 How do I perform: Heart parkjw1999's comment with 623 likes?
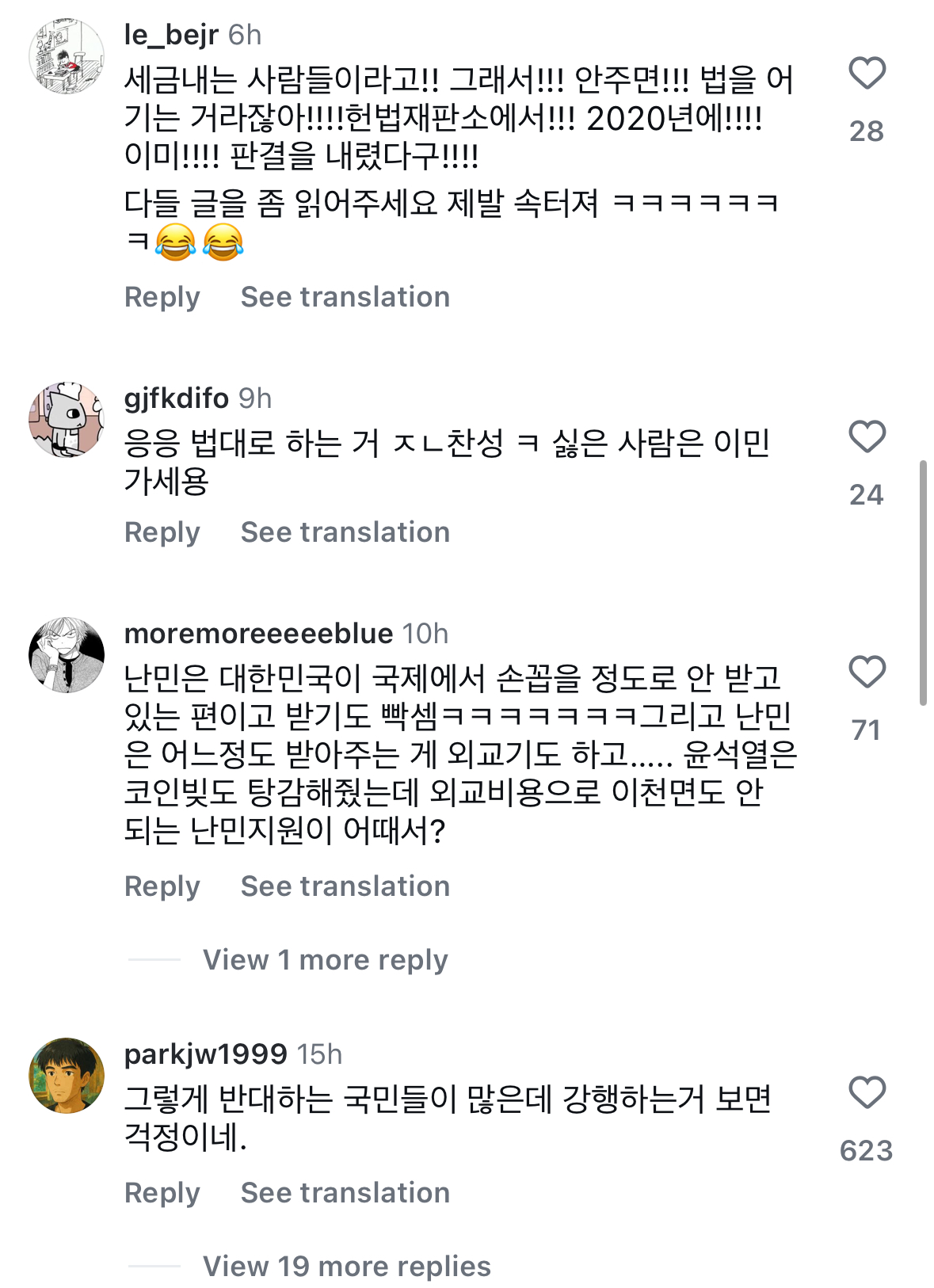867,1093
